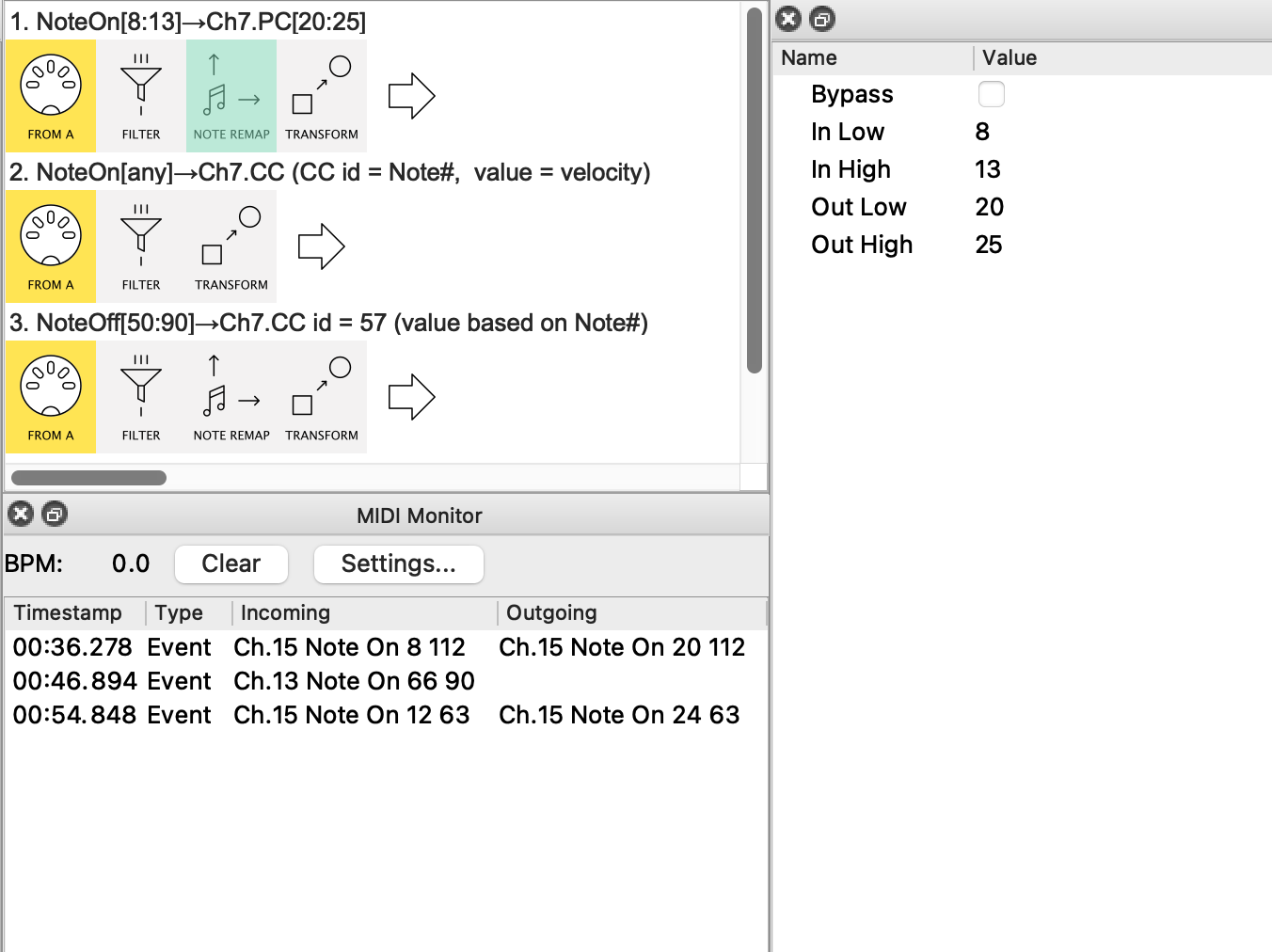Image resolution: width=1272 pixels, height=952 pixels.
Task: Enable the Bypass checkbox
Action: (991, 94)
